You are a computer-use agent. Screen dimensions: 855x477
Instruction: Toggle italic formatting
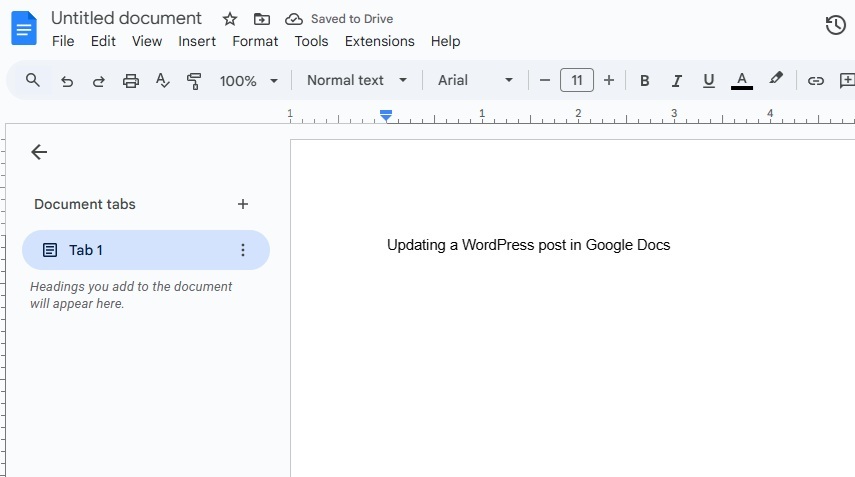pyautogui.click(x=676, y=81)
